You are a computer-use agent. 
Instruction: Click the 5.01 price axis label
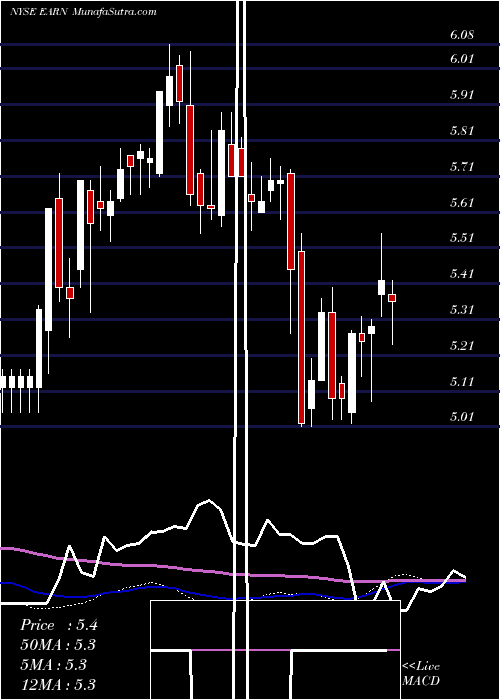(462, 417)
